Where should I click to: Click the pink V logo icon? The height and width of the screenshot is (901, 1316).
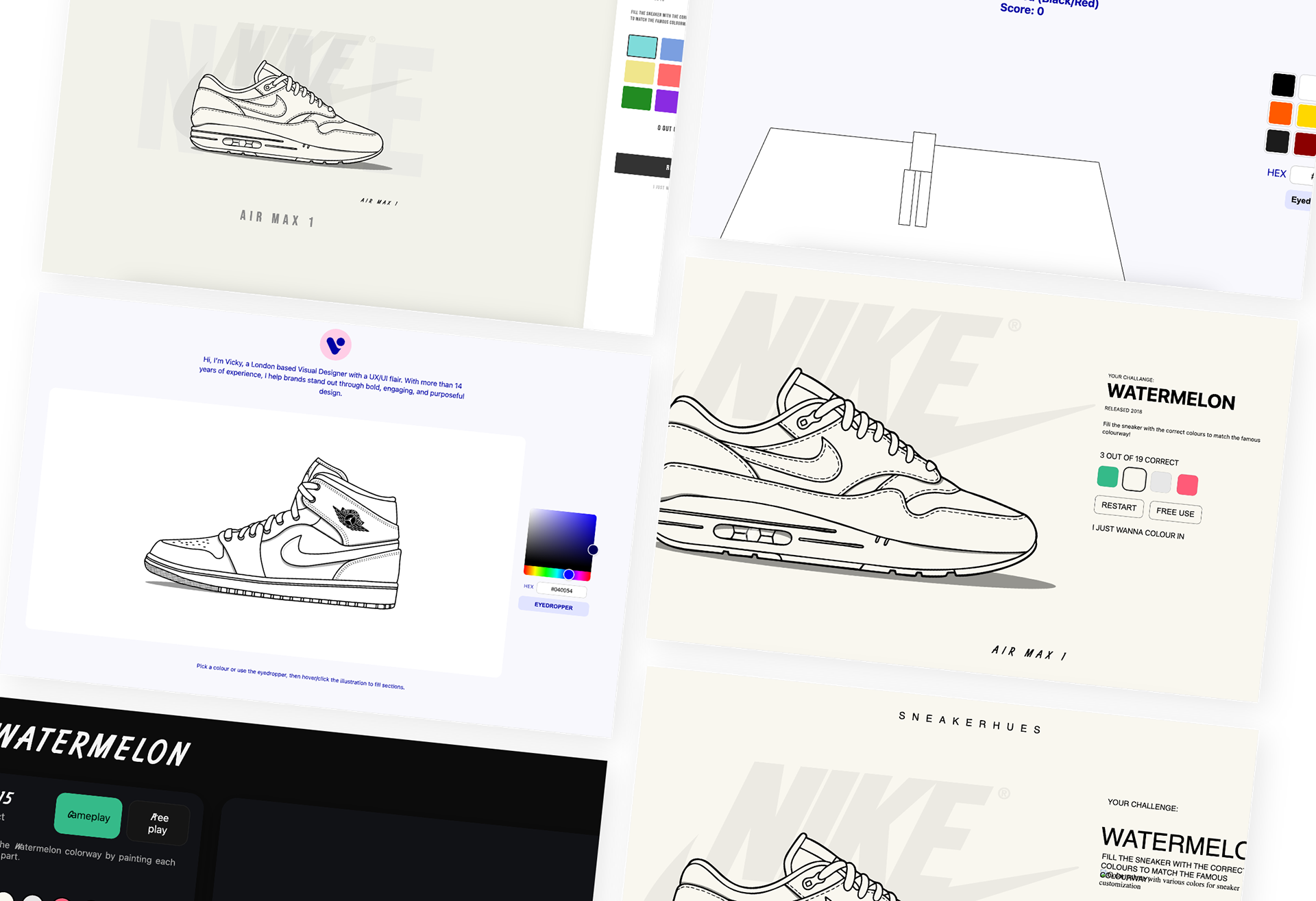tap(335, 345)
